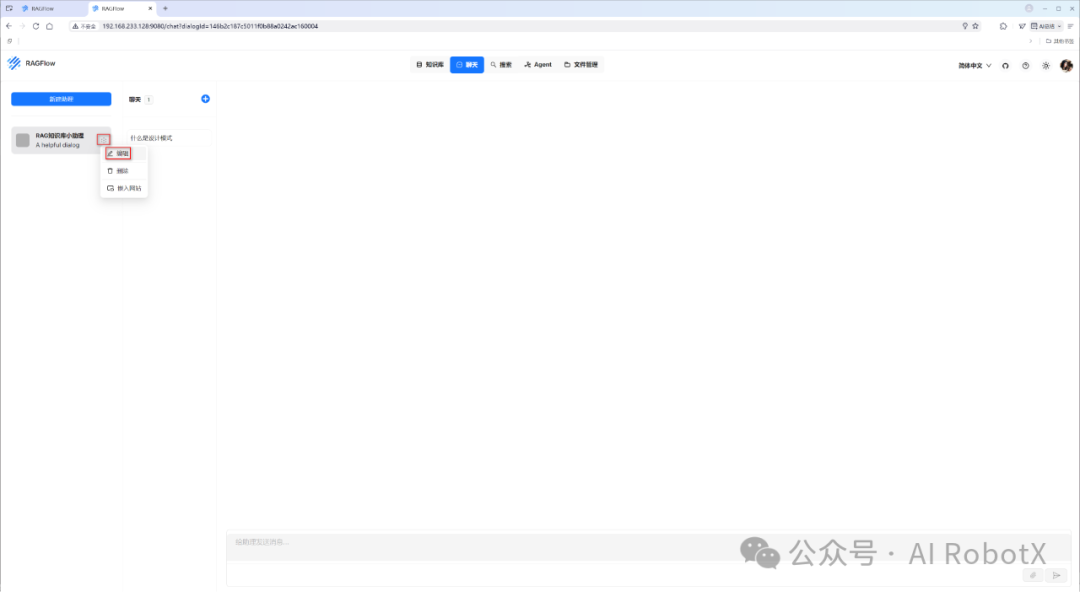Screen dimensions: 1080x597
Task: Click the send message arrow icon
Action: point(1057,576)
